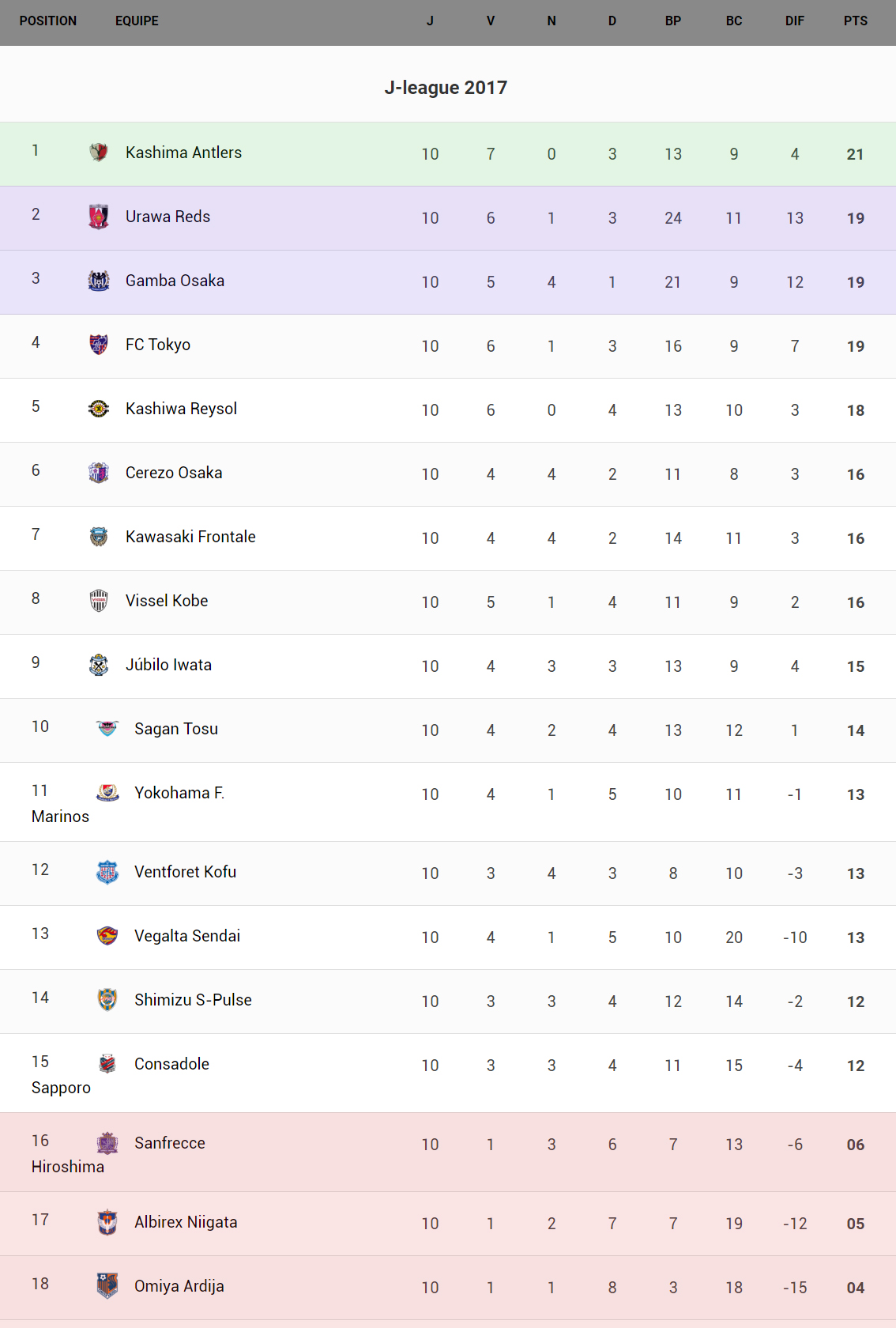Open the Cerezo Osaka team name
The height and width of the screenshot is (1328, 896).
pyautogui.click(x=174, y=473)
